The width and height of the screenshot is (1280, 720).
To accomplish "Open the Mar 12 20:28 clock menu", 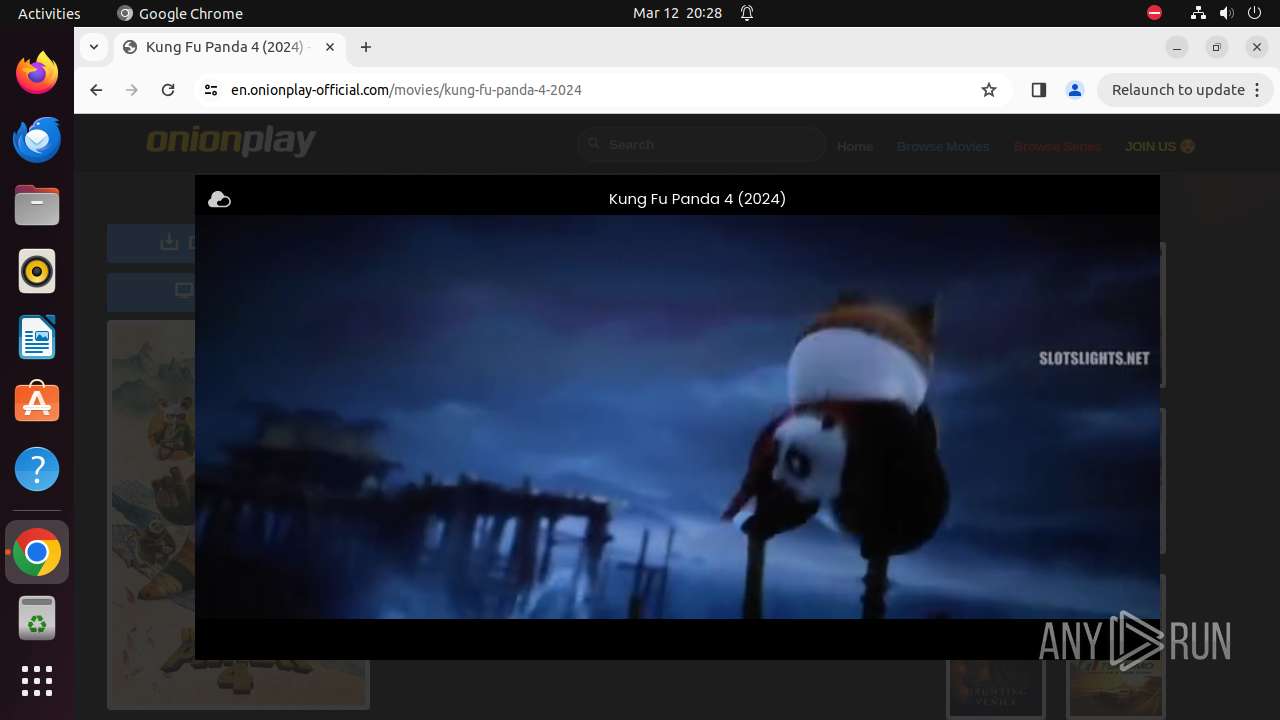I will [x=677, y=13].
